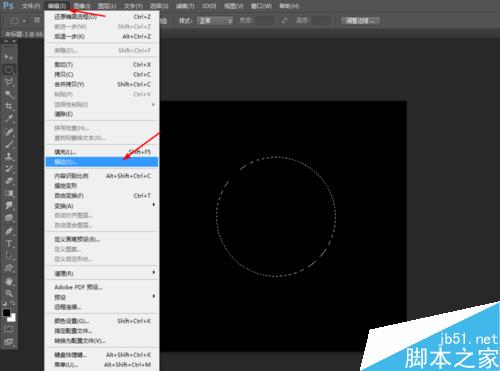
Task: Choose 清除(E) clear
Action: click(x=102, y=114)
